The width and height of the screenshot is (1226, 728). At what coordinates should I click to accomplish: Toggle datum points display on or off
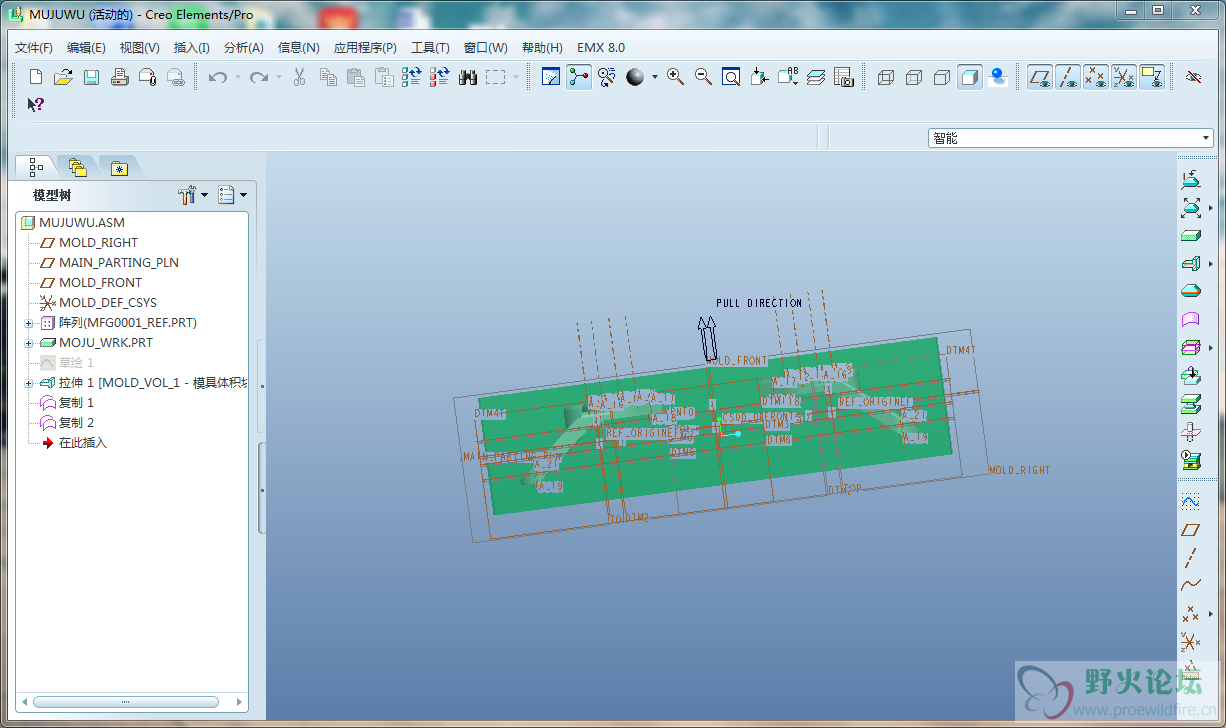click(x=1097, y=77)
